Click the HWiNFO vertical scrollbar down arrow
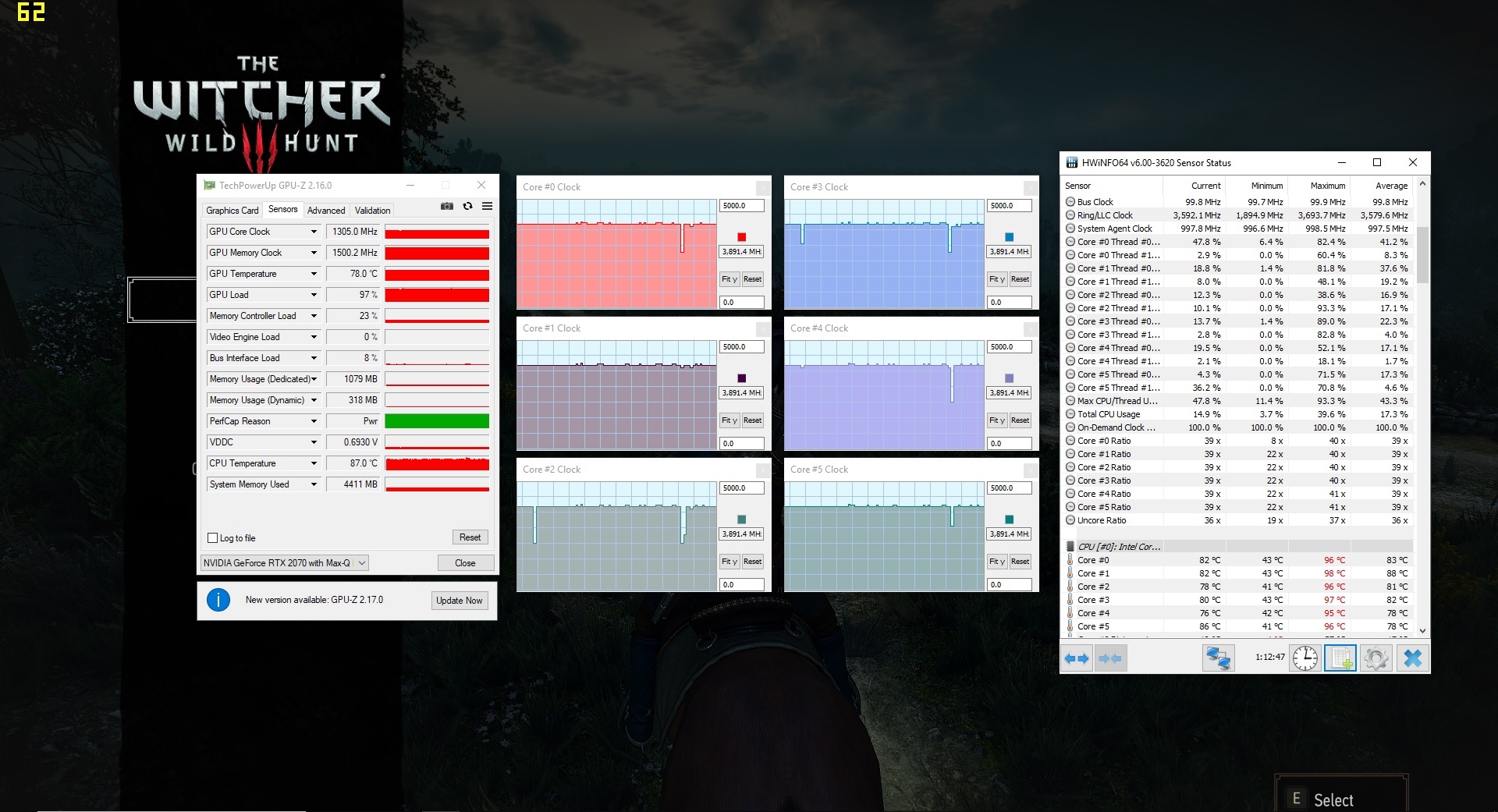This screenshot has width=1498, height=812. tap(1422, 630)
